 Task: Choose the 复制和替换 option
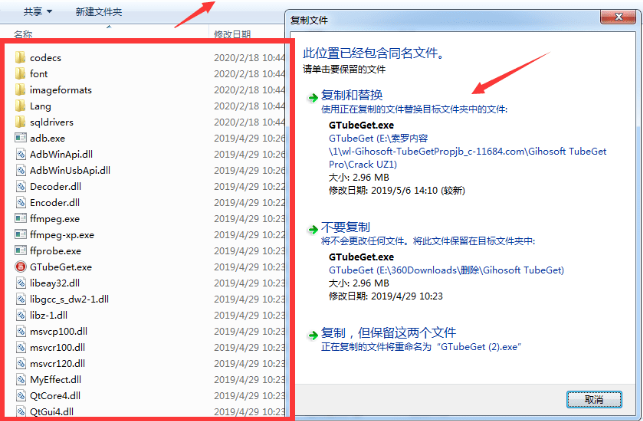352,95
